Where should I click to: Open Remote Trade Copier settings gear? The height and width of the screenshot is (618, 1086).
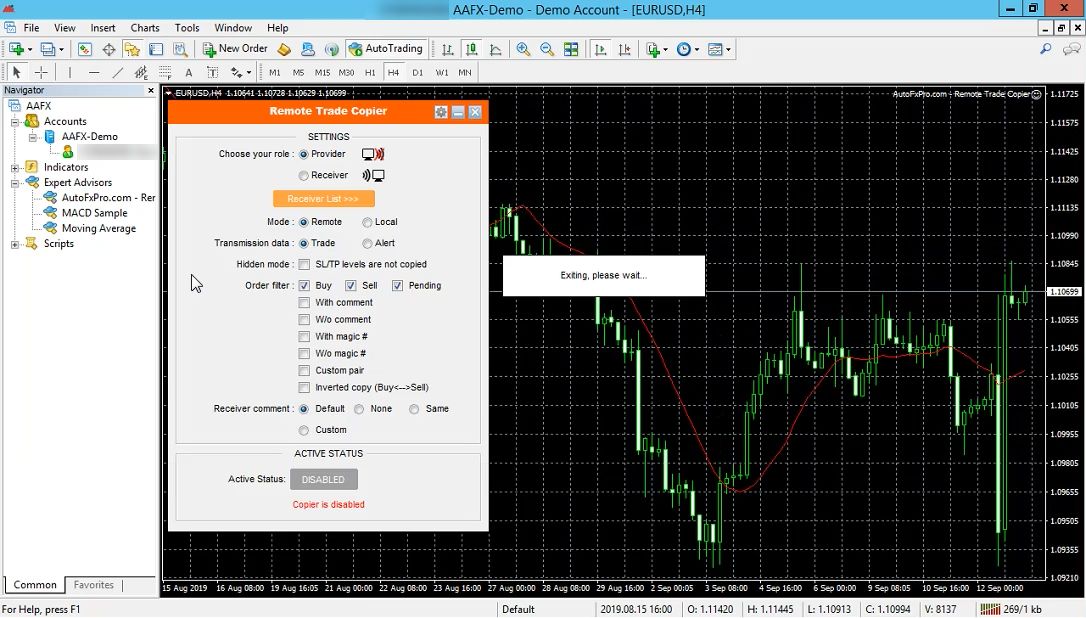point(441,112)
